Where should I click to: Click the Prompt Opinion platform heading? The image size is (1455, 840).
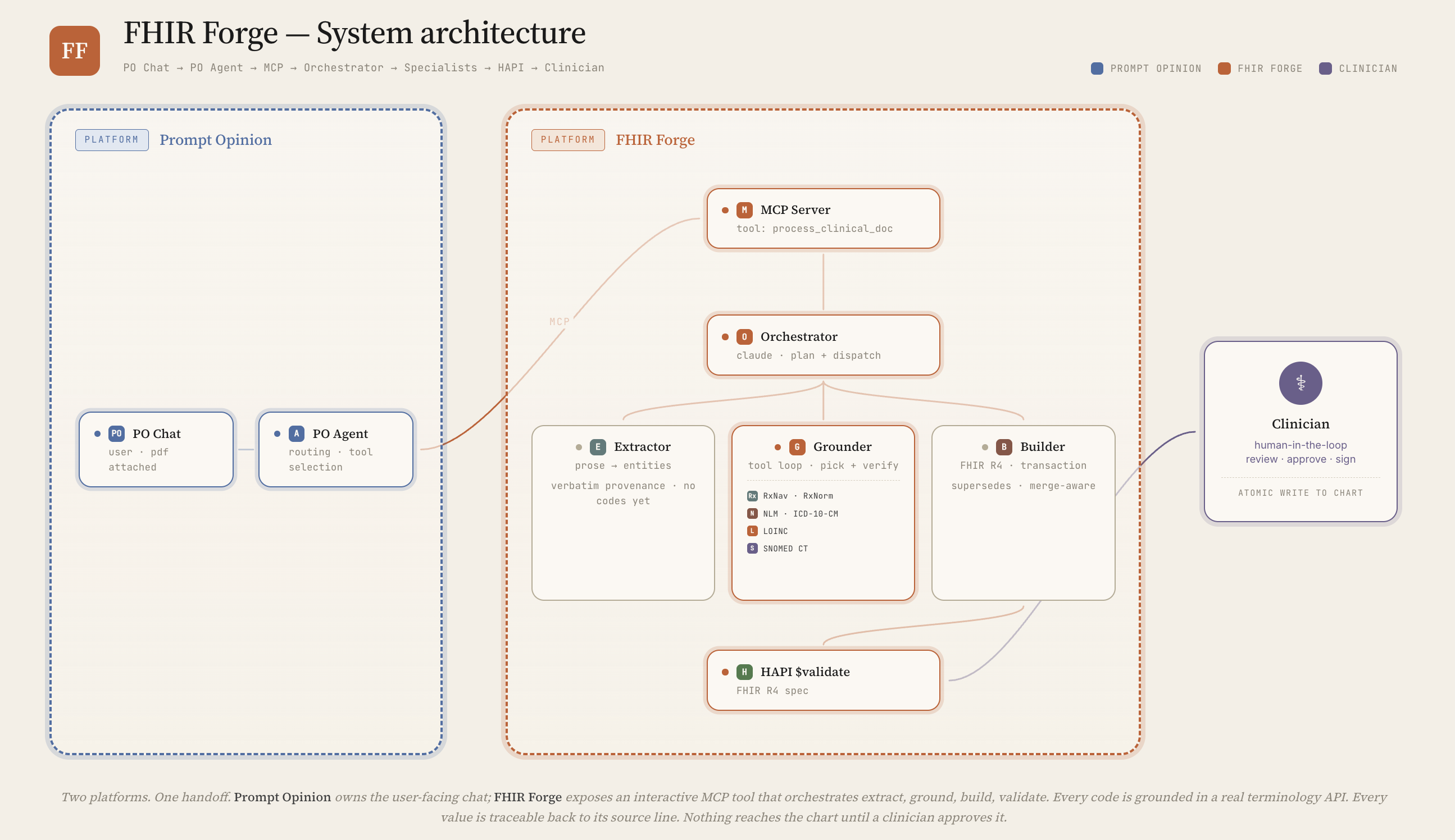coord(215,140)
